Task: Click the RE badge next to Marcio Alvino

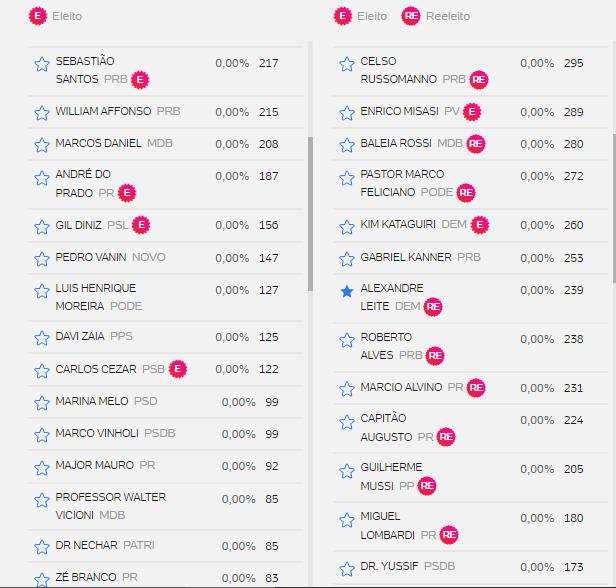Action: 476,387
